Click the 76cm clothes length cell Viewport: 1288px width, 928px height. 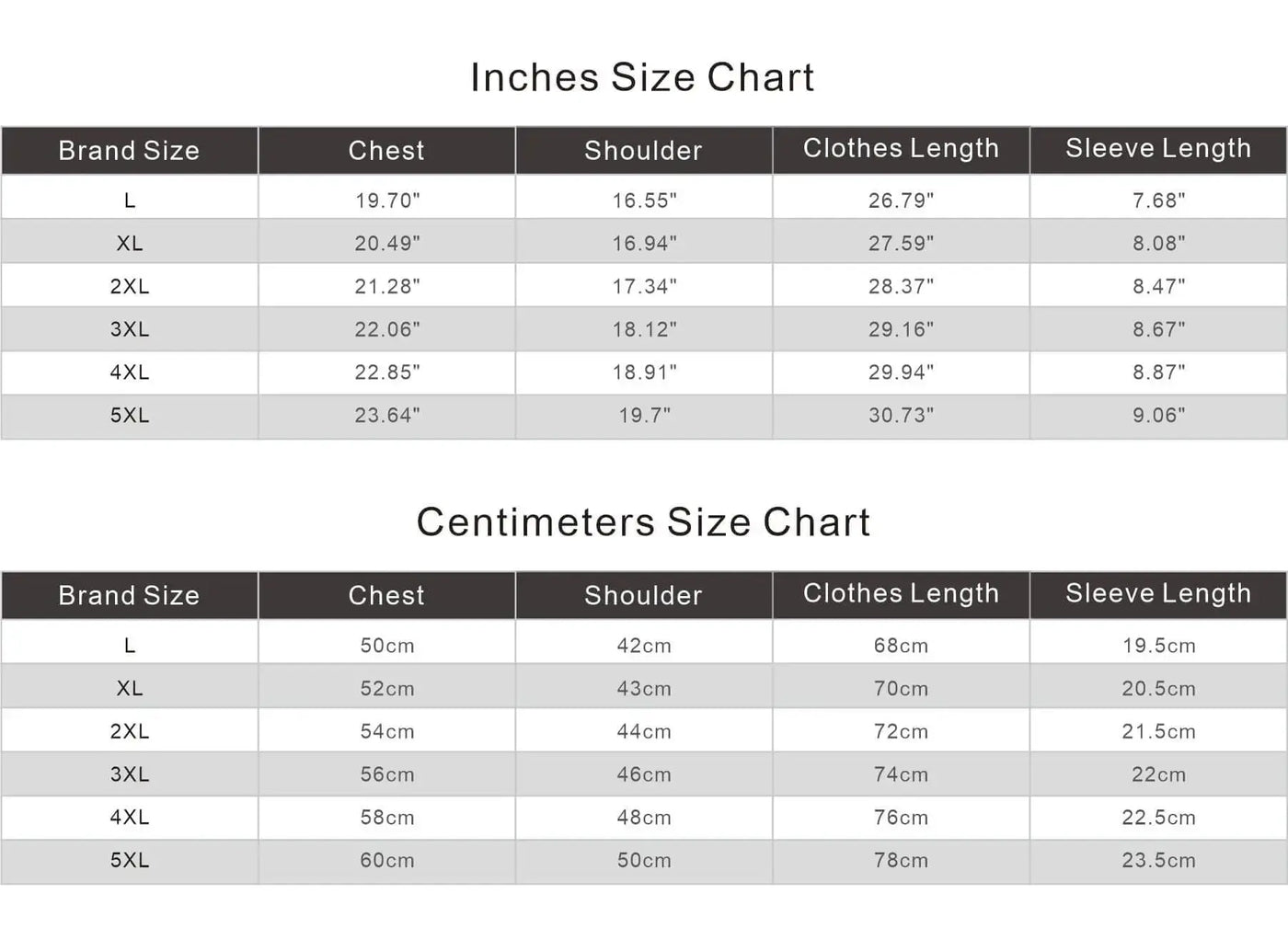tap(901, 818)
